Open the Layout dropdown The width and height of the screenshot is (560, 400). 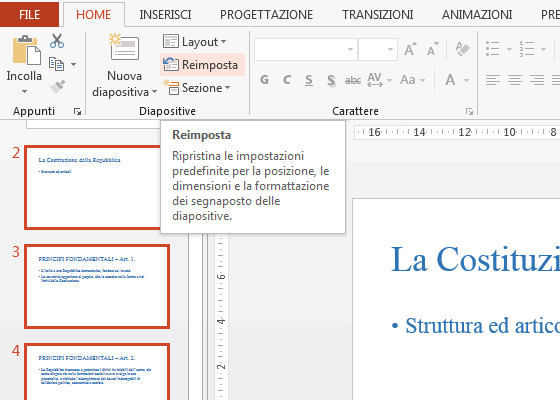[x=195, y=42]
